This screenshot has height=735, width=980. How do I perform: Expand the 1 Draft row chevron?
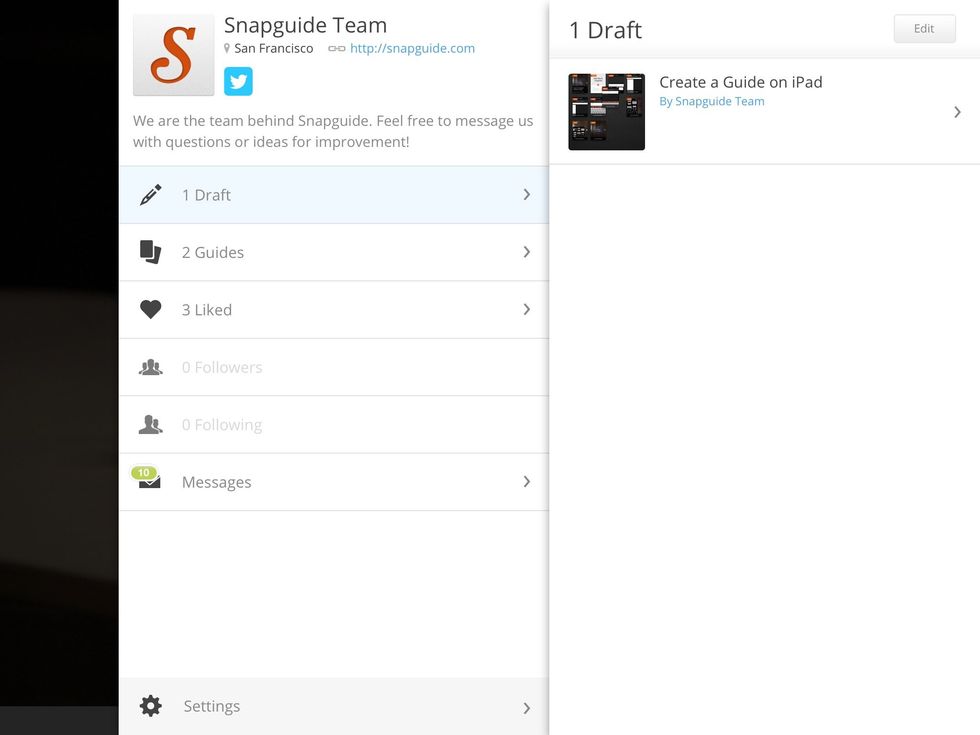[527, 194]
